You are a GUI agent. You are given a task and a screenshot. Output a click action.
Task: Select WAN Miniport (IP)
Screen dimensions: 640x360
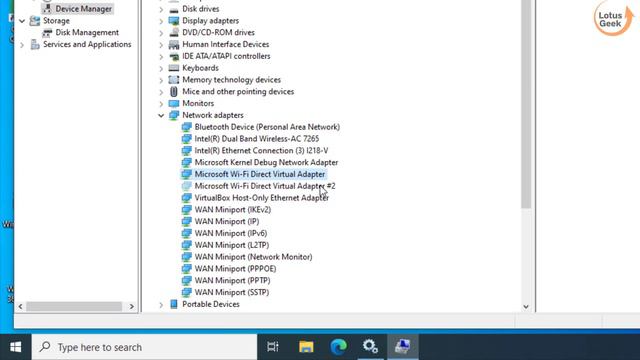pyautogui.click(x=227, y=222)
